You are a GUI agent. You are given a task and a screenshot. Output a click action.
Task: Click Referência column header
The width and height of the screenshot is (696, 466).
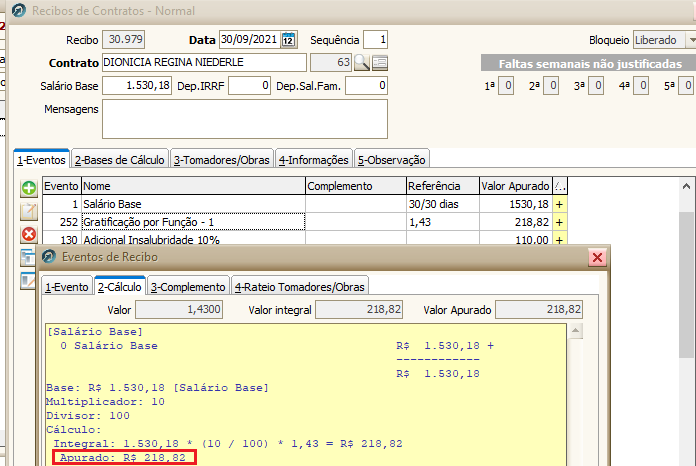[x=443, y=186]
